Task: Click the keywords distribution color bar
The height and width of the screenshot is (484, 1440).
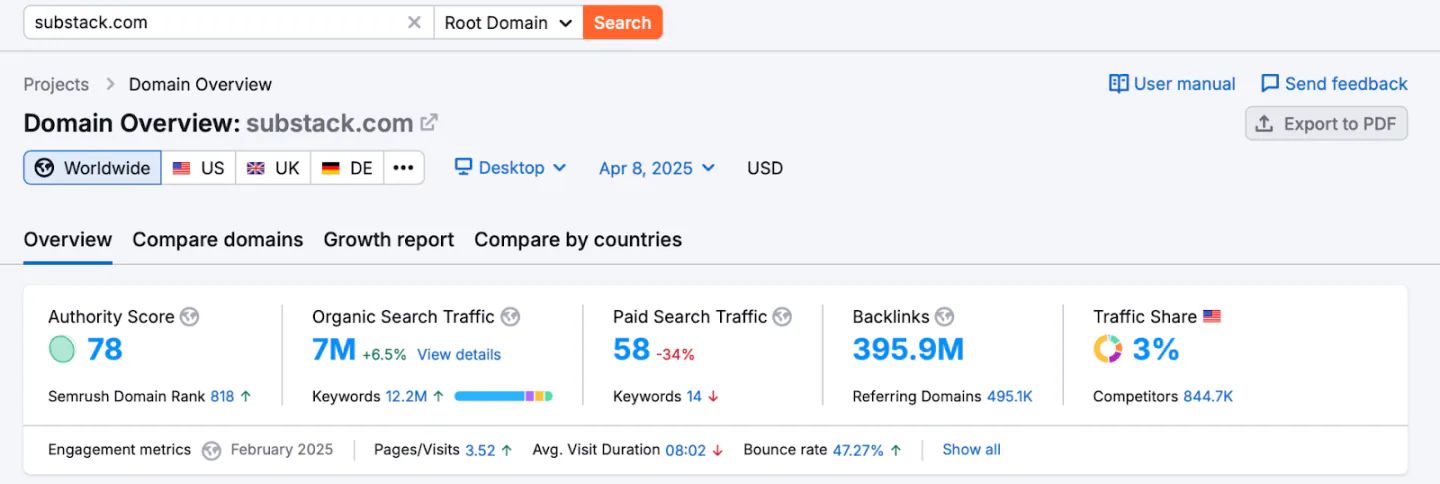Action: click(x=504, y=396)
